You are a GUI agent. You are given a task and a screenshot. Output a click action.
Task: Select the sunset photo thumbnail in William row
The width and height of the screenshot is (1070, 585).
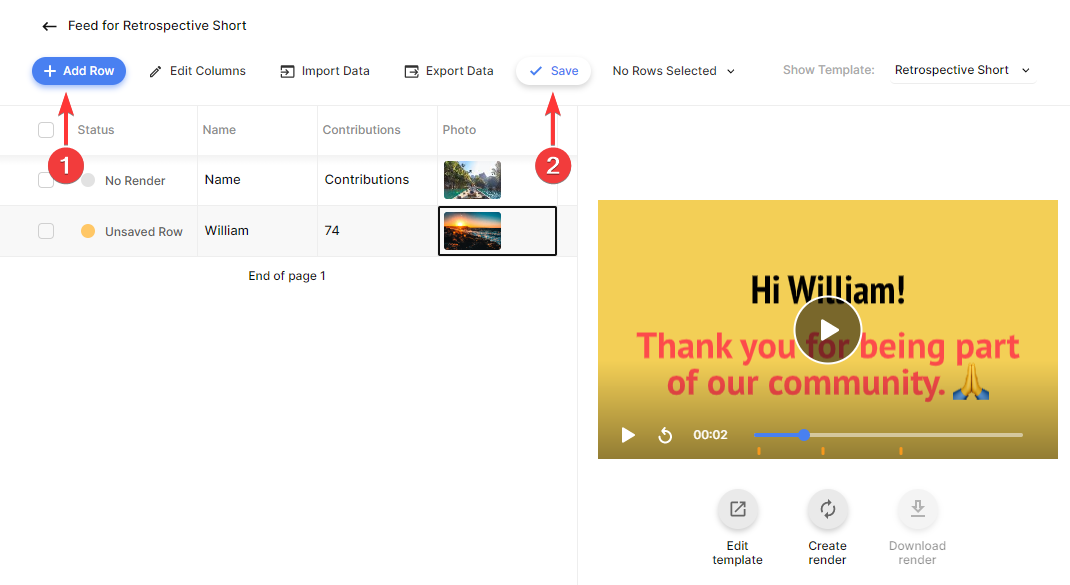point(472,231)
